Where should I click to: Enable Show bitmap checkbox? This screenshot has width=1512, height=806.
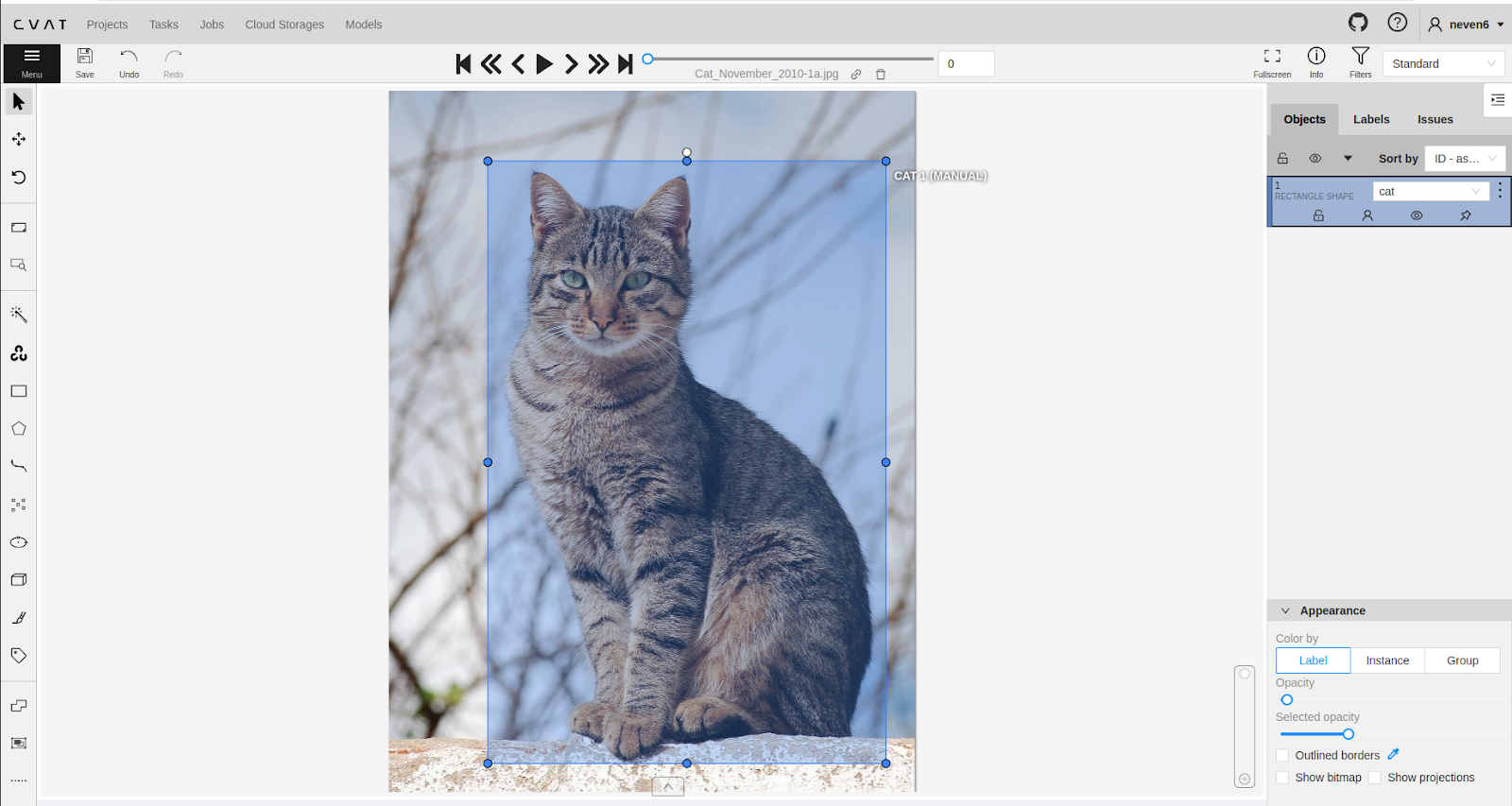tap(1282, 778)
